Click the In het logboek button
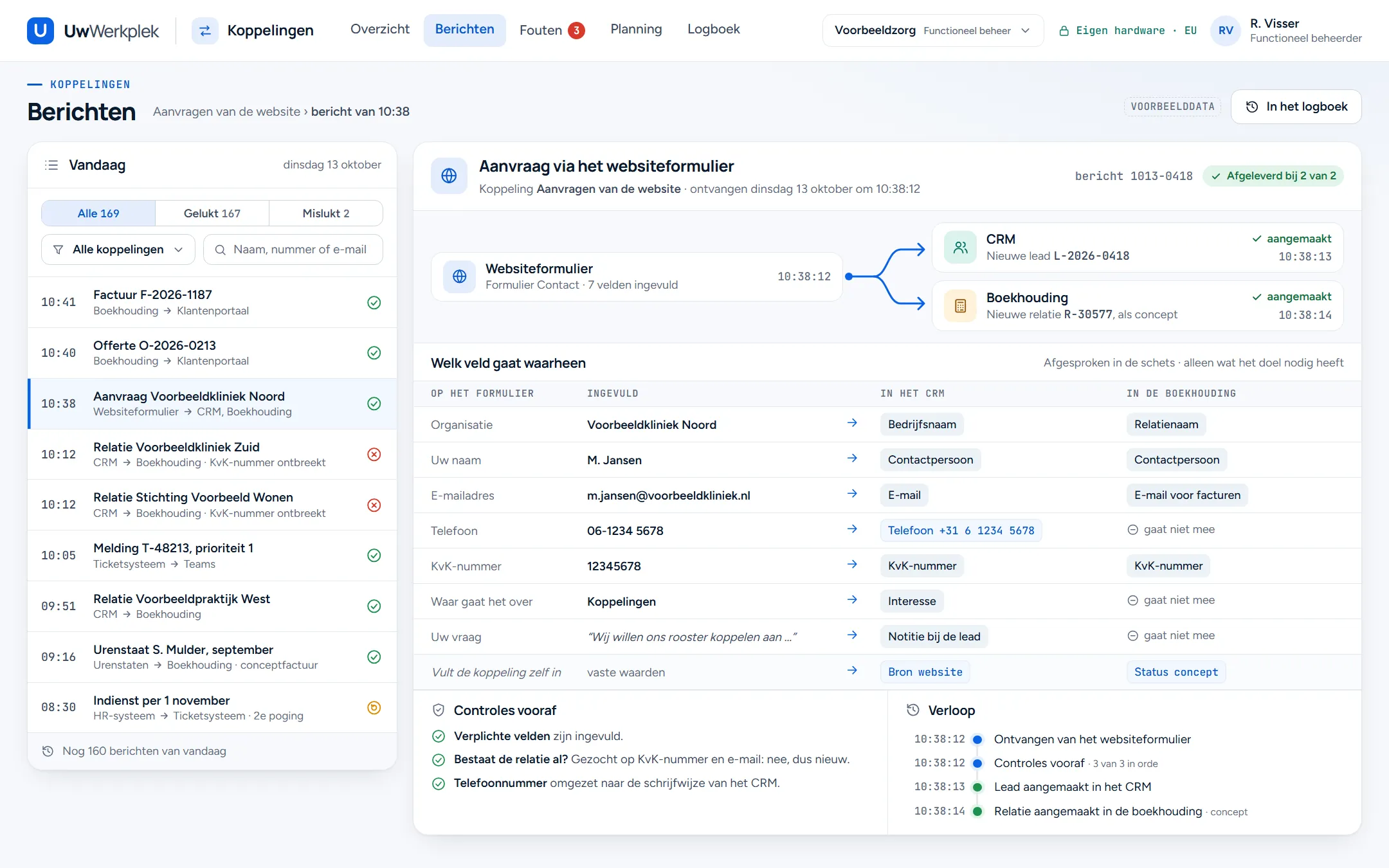The image size is (1389, 868). [x=1296, y=107]
